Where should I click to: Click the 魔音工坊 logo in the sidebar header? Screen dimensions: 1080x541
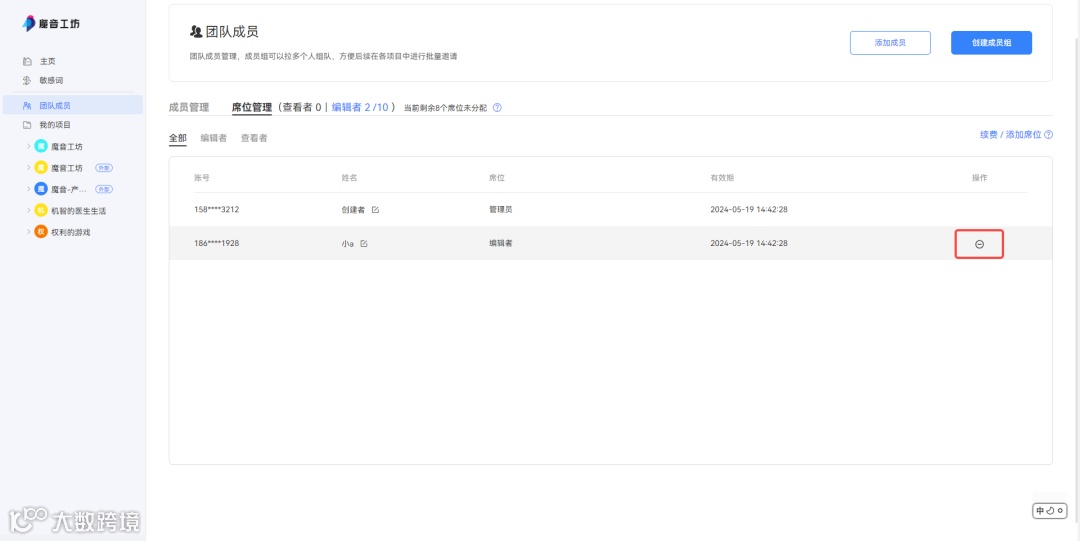(x=51, y=23)
